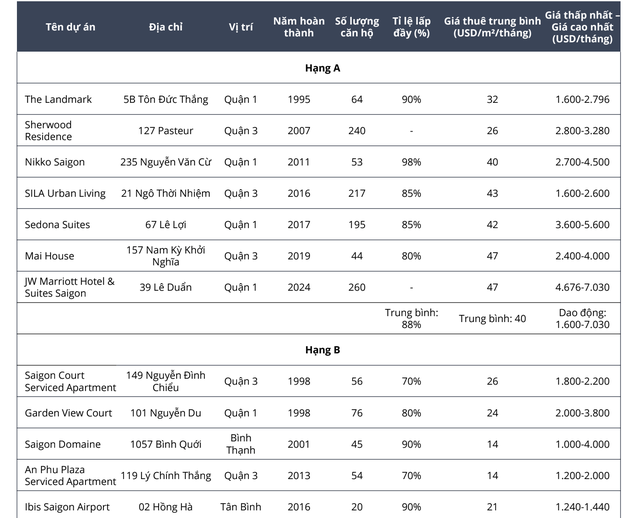Screen dimensions: 640x518
Task: Click occupancy rate 98%
Action: (411, 162)
